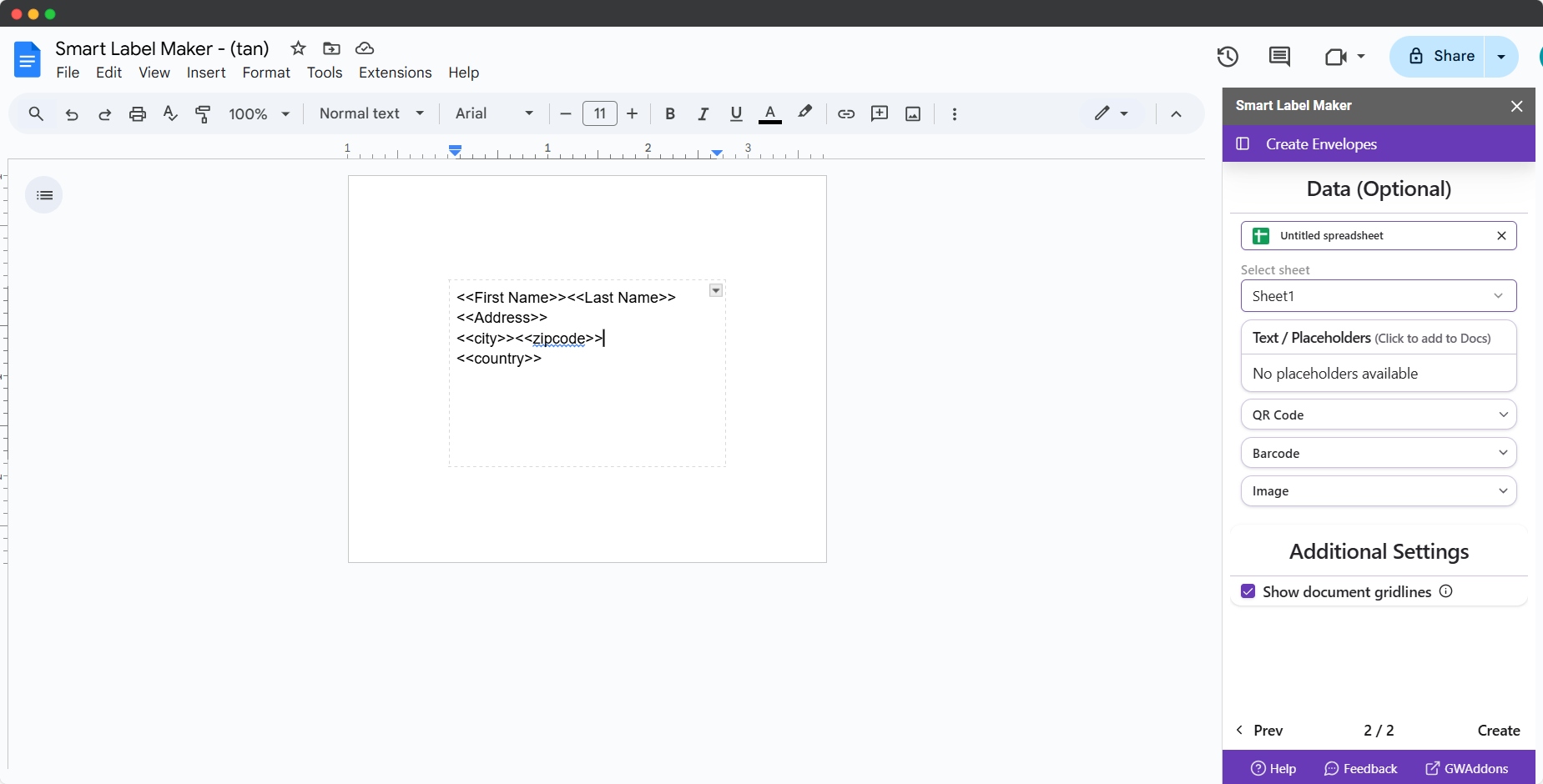The image size is (1543, 784).
Task: Open the Arial font dropdown
Action: (494, 113)
